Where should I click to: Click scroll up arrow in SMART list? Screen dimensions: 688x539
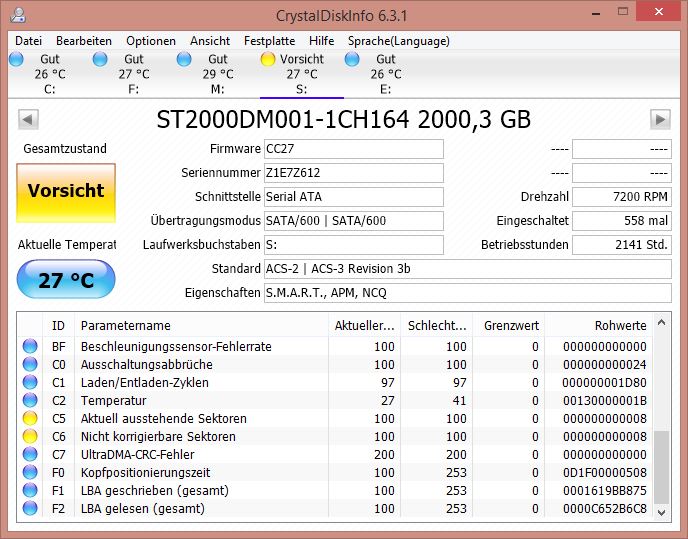coord(662,323)
